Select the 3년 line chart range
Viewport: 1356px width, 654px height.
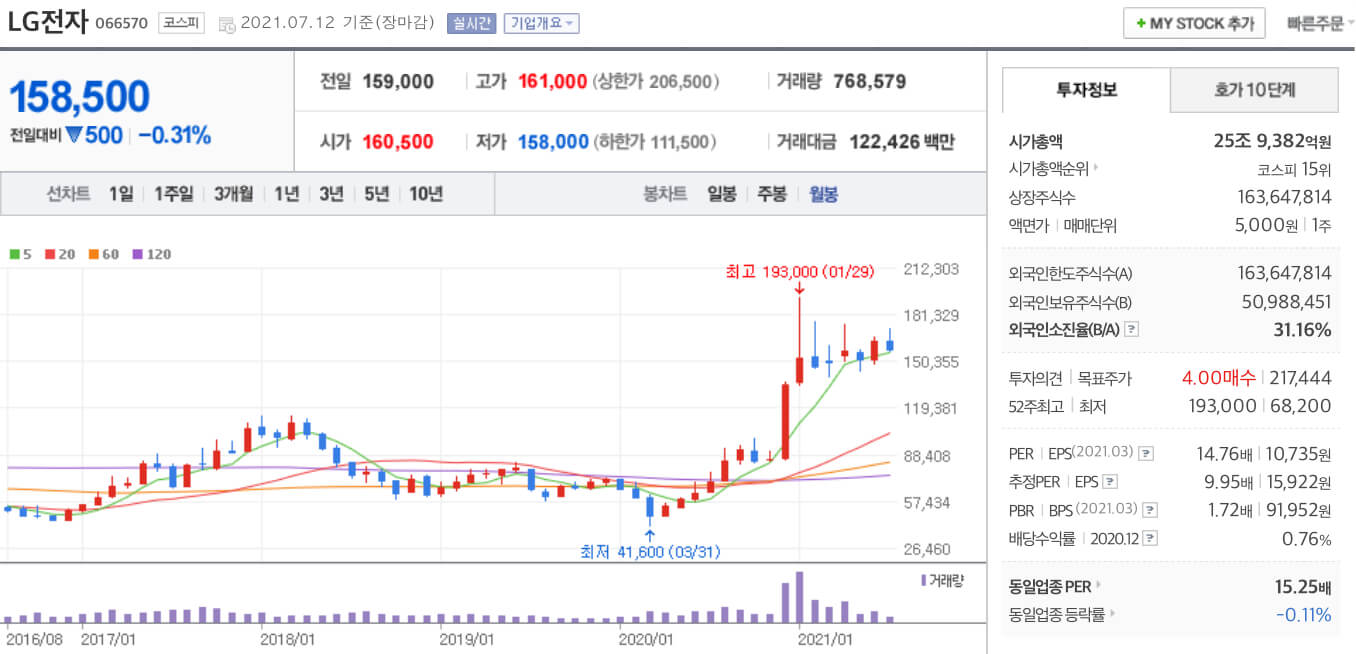click(331, 194)
